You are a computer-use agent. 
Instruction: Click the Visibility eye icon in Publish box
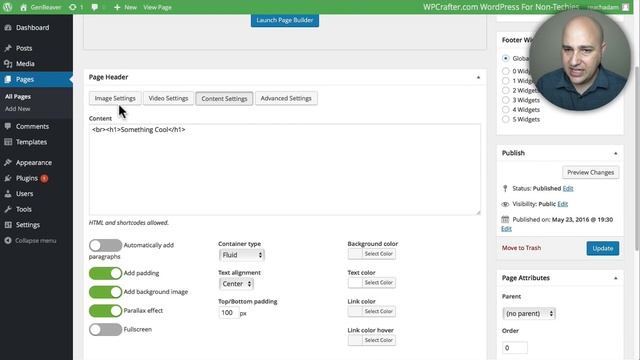coord(505,204)
